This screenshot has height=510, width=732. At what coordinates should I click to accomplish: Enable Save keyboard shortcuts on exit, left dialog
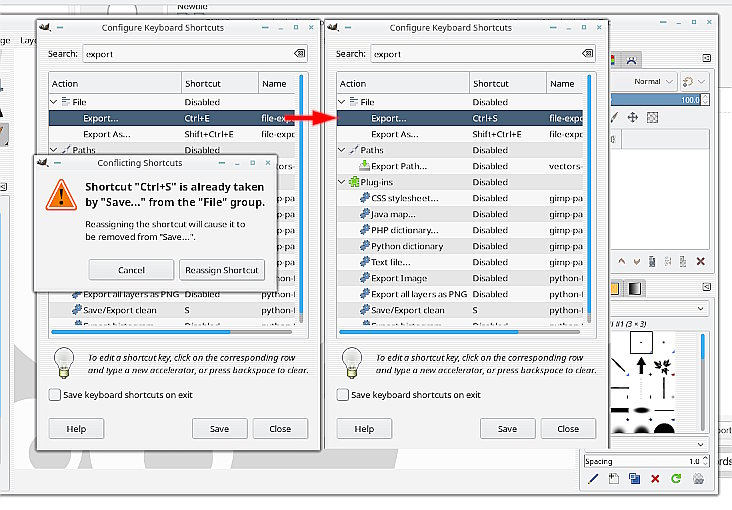[55, 395]
